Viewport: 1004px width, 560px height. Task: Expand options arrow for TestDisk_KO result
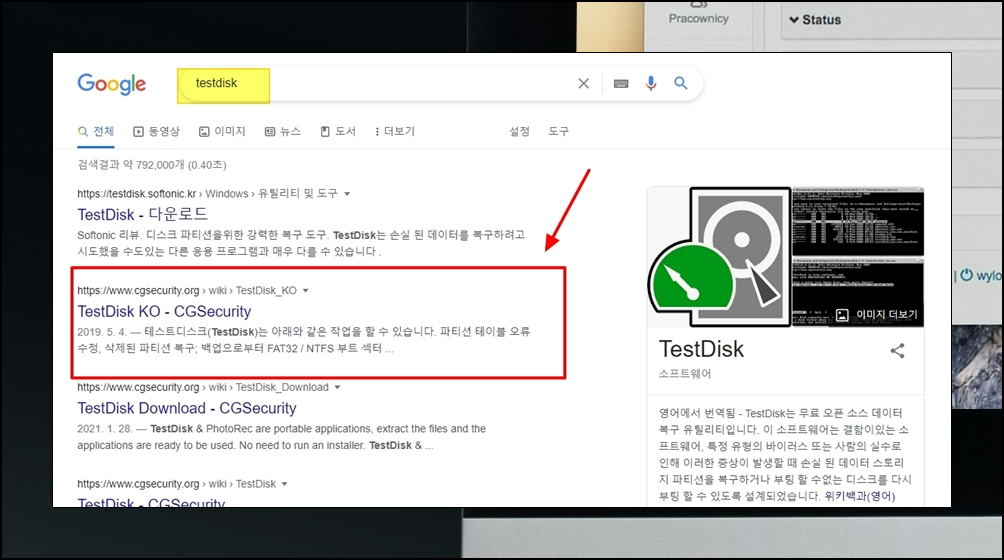pos(305,291)
